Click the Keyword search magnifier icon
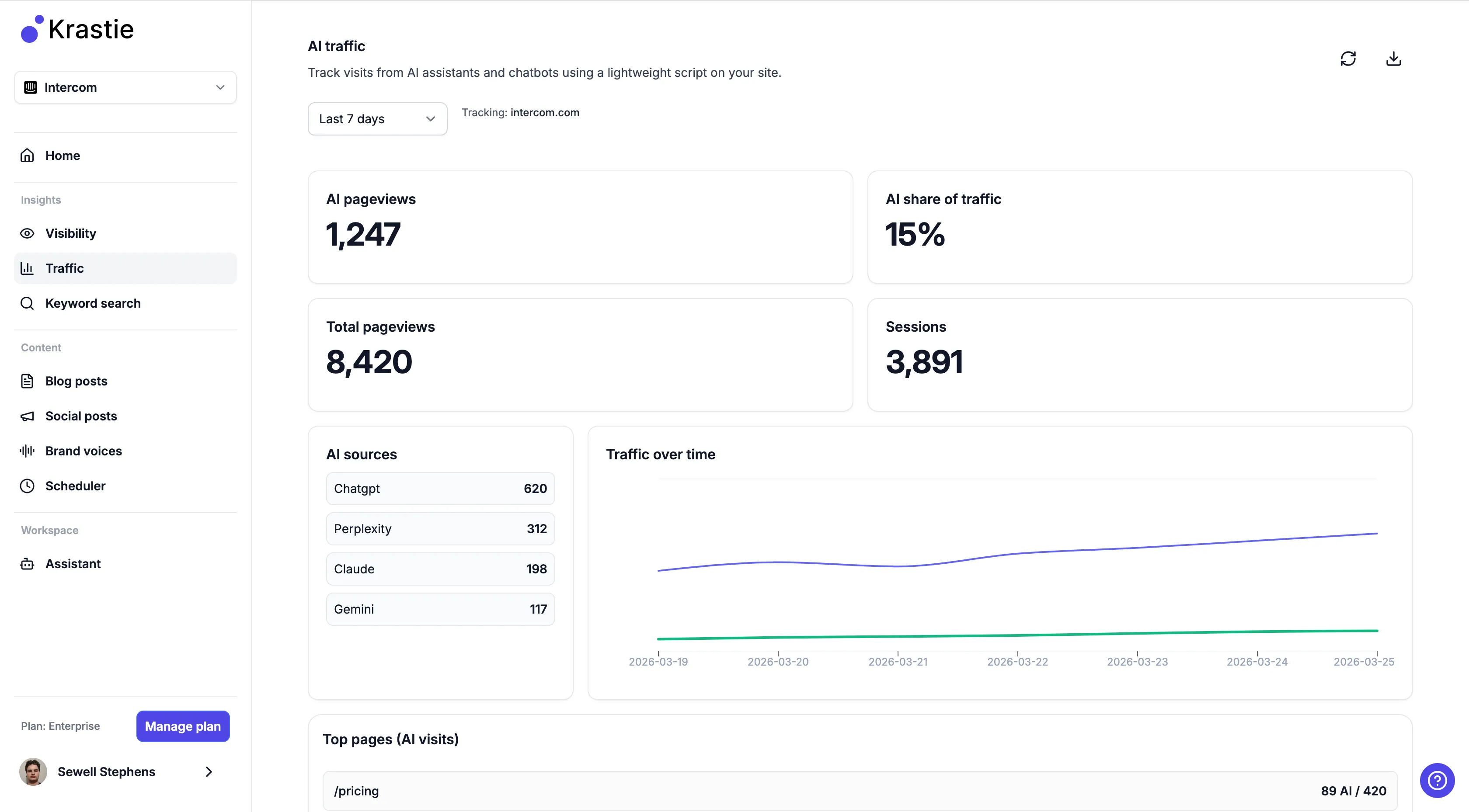 click(28, 303)
